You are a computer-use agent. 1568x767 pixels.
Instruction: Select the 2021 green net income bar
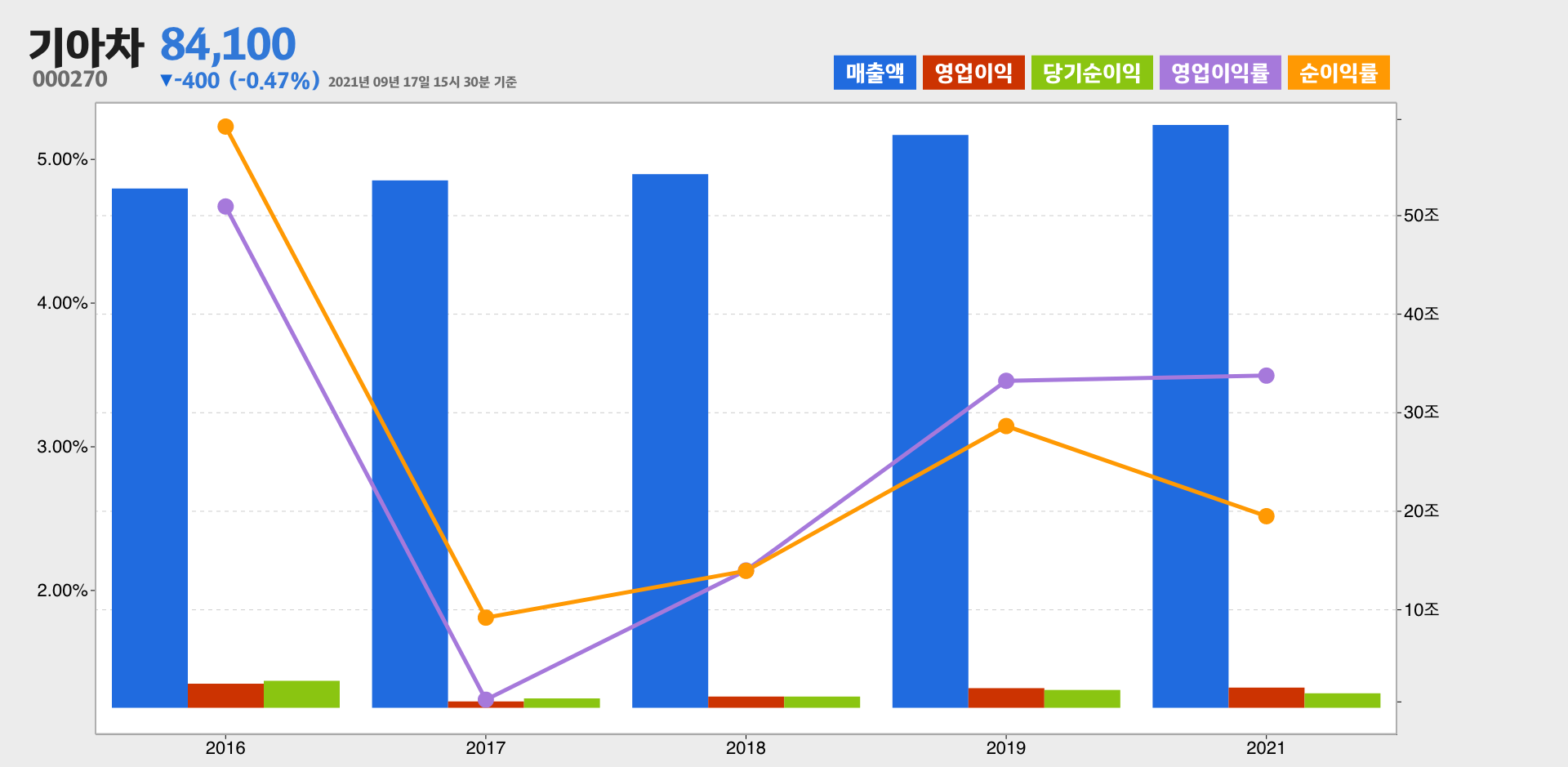pyautogui.click(x=1342, y=700)
